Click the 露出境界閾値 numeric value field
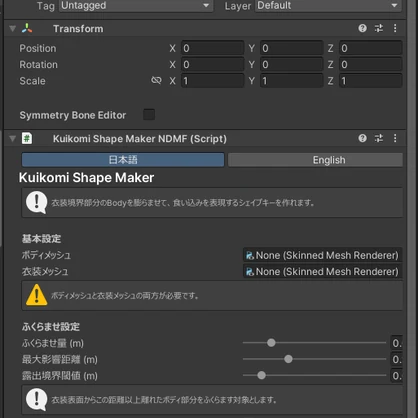 (396, 376)
